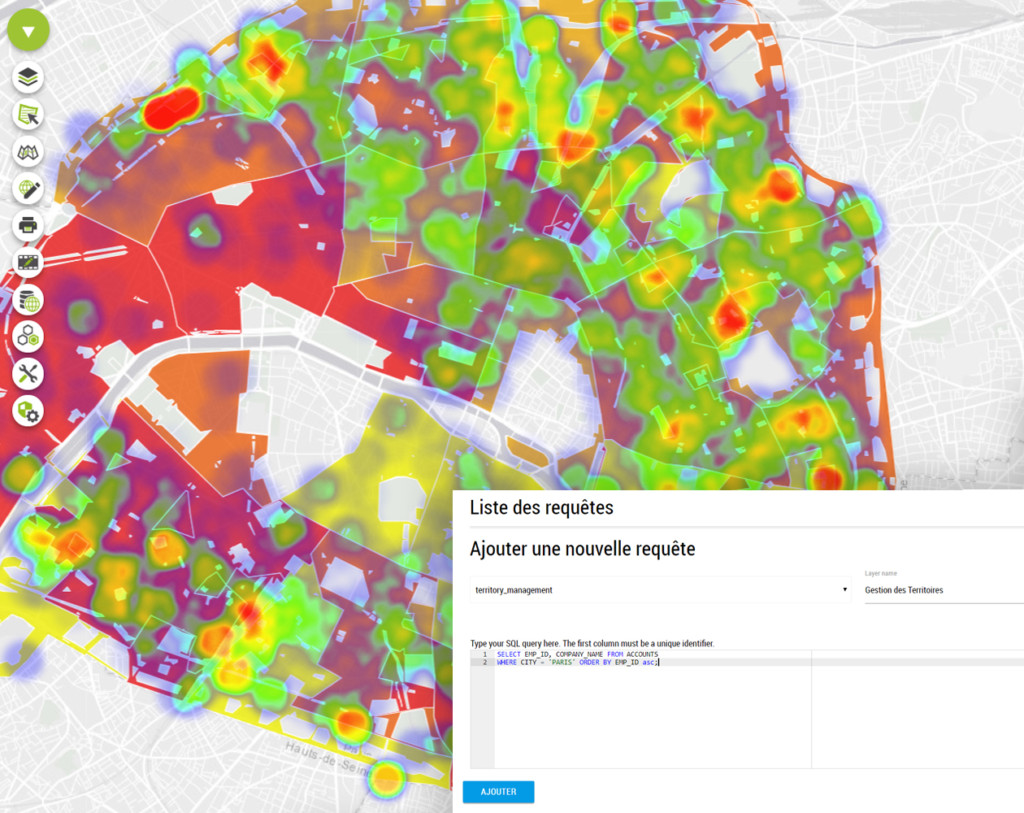The width and height of the screenshot is (1024, 813).
Task: Click the 'Liste des requêtes' heading
Action: coord(541,508)
